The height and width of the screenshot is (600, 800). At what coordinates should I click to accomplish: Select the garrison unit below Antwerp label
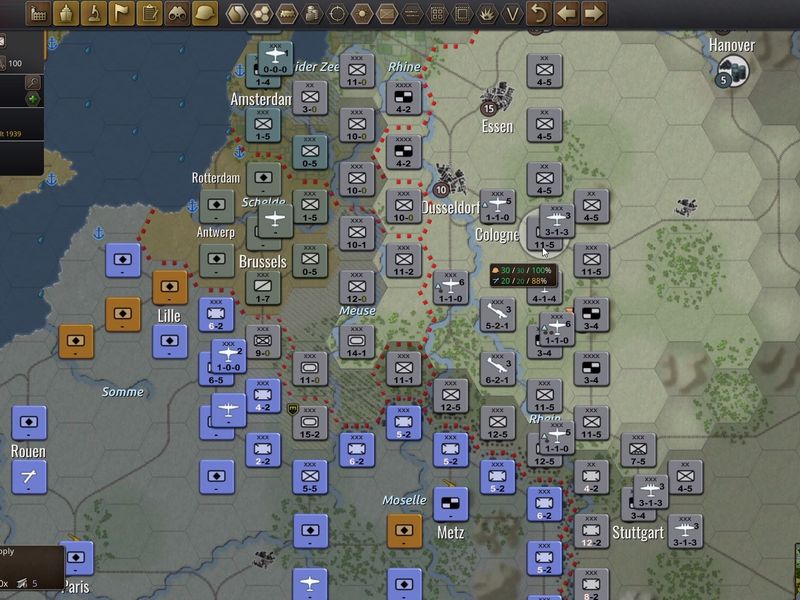217,261
